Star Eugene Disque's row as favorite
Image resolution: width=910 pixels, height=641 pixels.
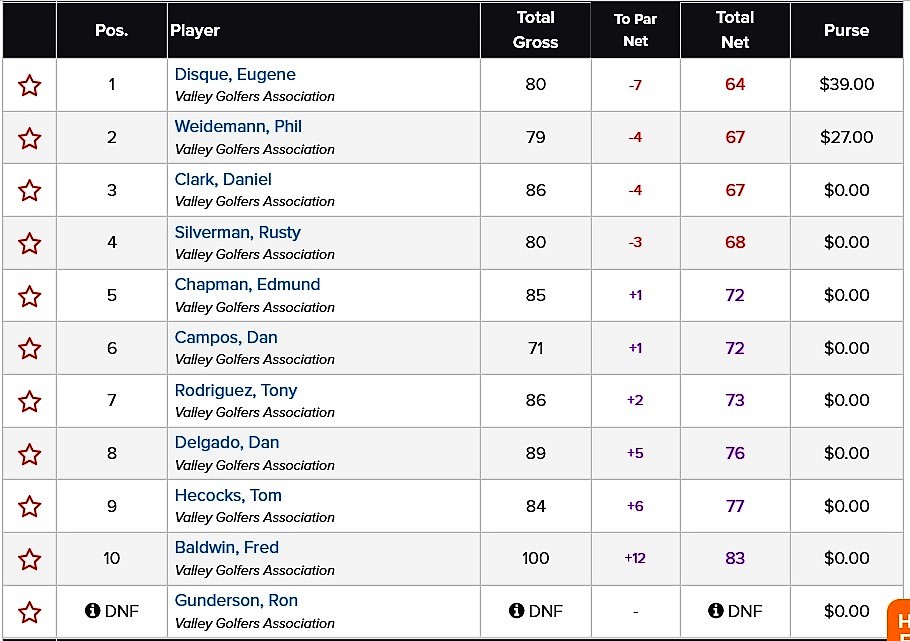coord(30,85)
